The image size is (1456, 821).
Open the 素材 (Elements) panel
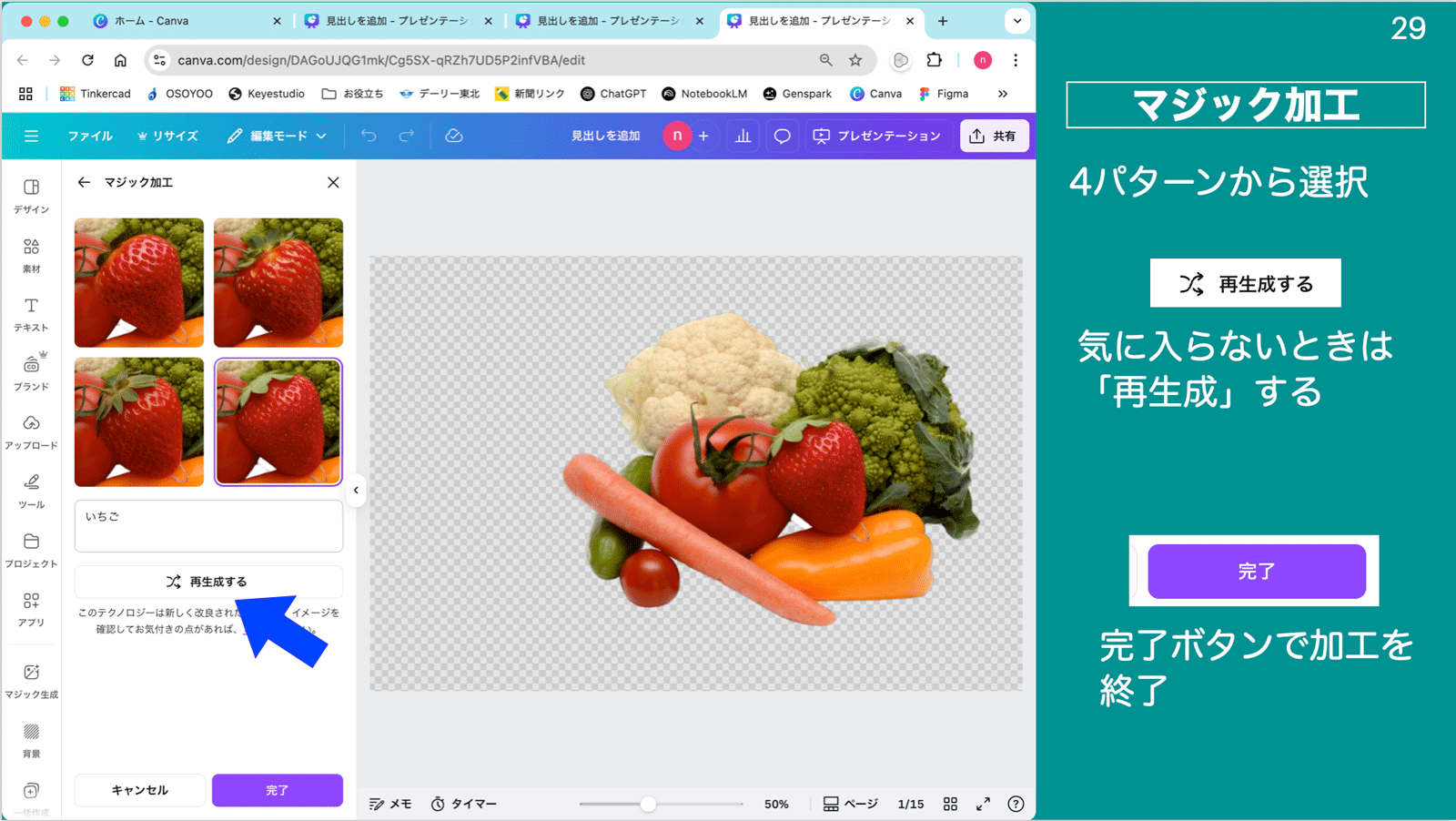[x=30, y=253]
